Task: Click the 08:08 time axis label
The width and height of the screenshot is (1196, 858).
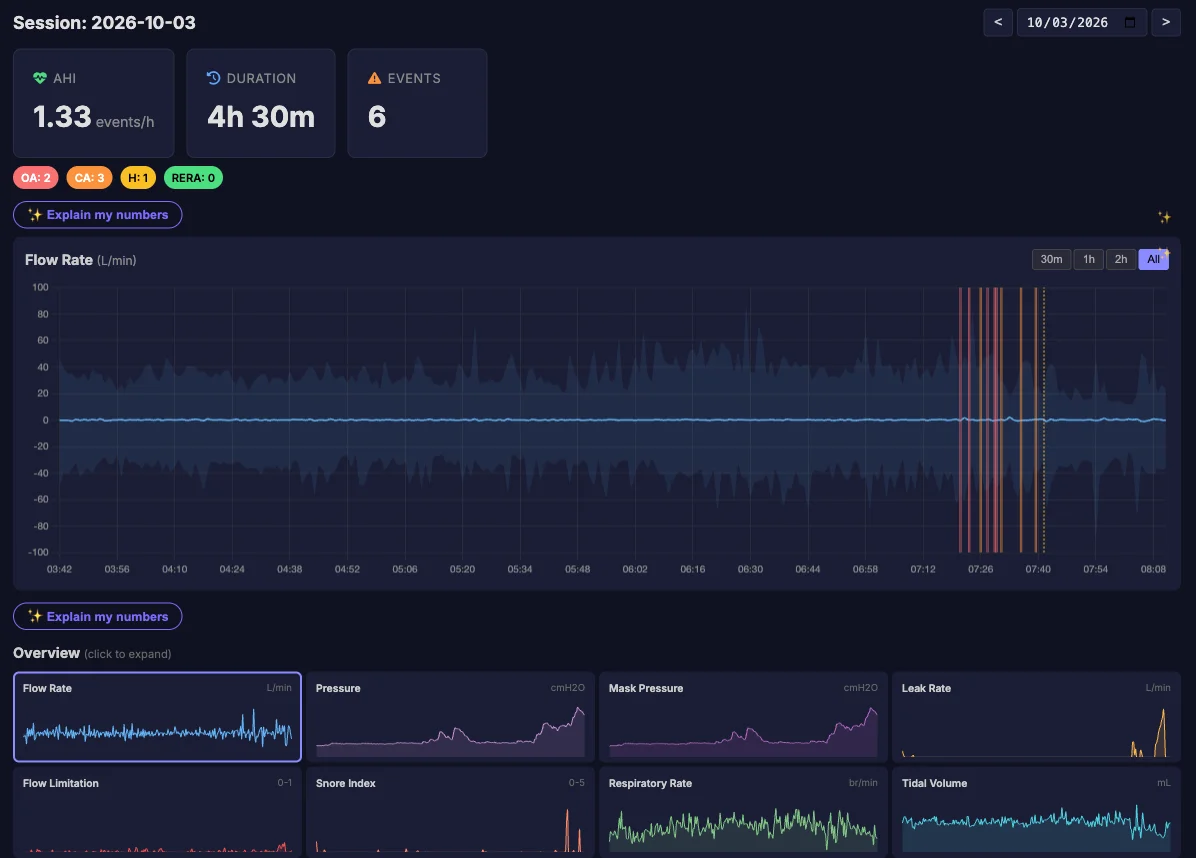Action: tap(1153, 569)
